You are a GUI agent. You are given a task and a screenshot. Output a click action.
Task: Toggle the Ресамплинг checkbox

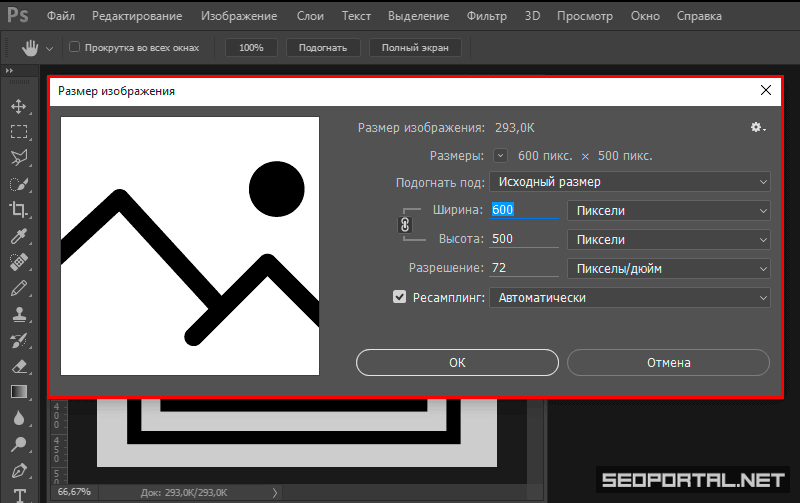(400, 297)
